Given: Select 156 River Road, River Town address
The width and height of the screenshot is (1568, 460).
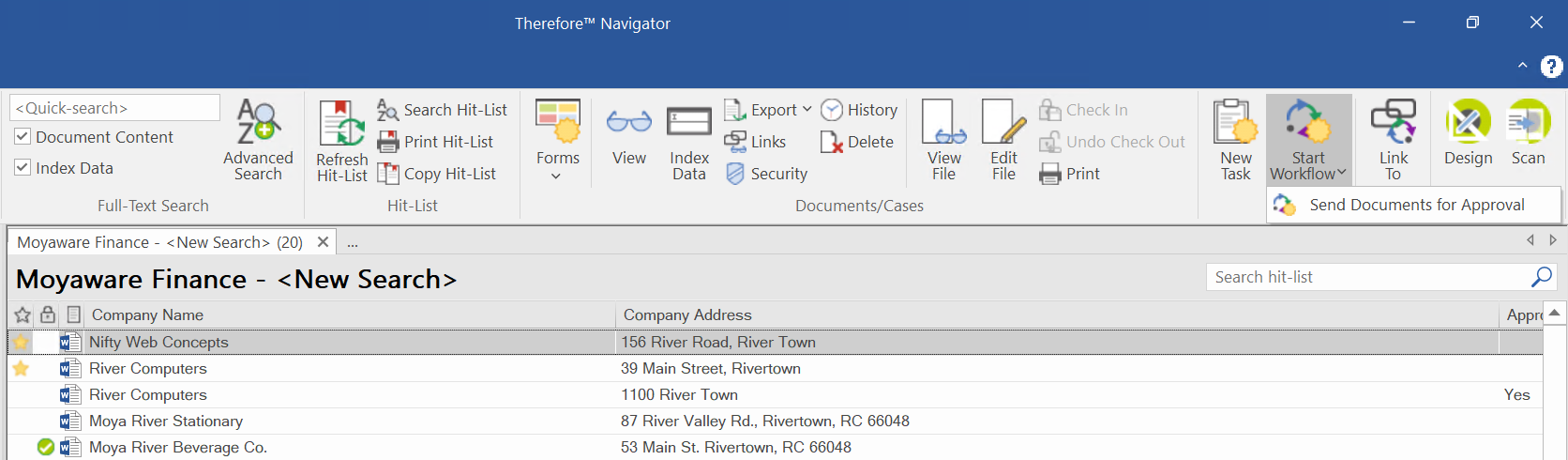Looking at the screenshot, I should (718, 343).
